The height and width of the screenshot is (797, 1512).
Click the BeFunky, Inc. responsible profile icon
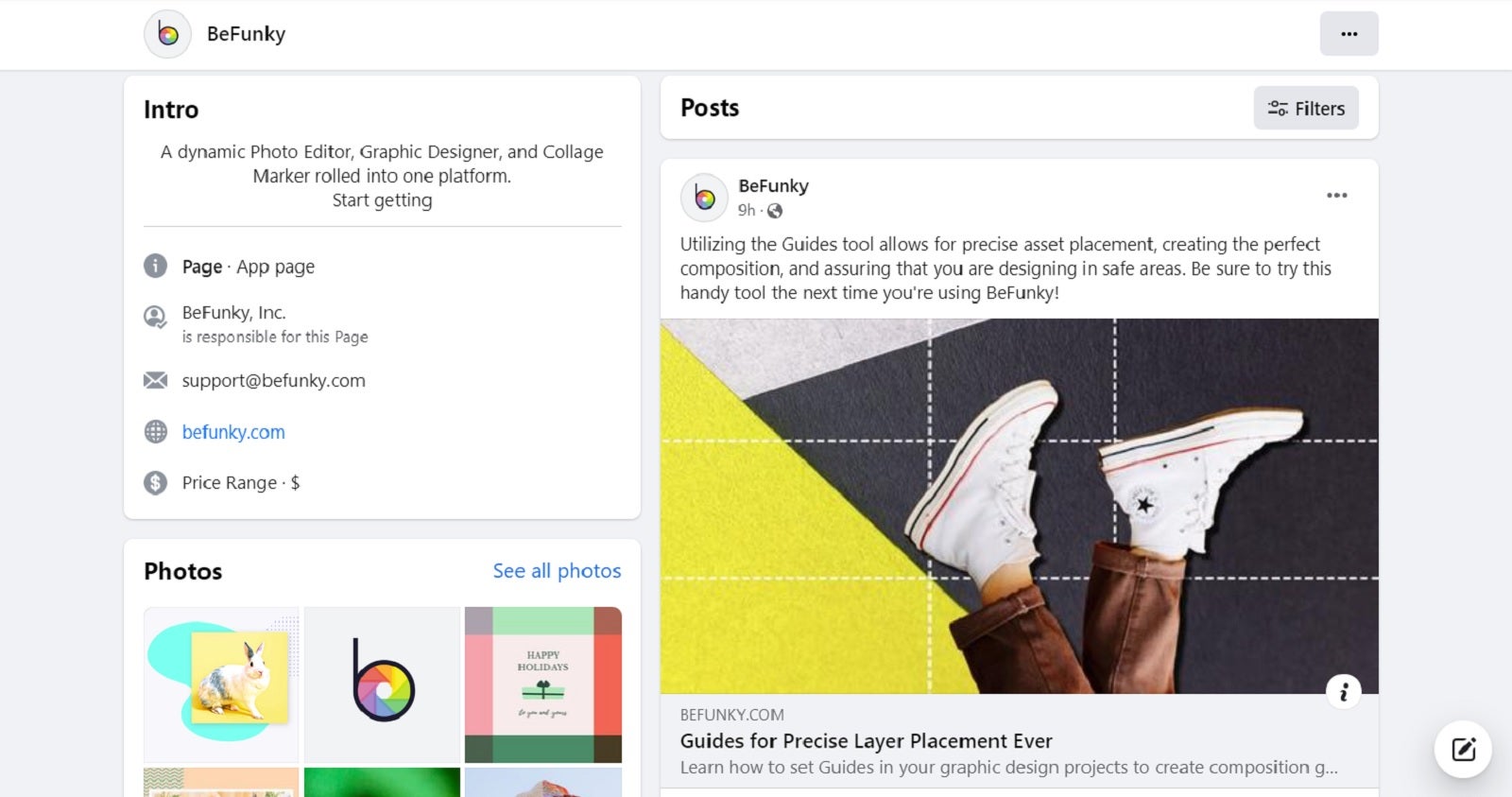click(155, 317)
